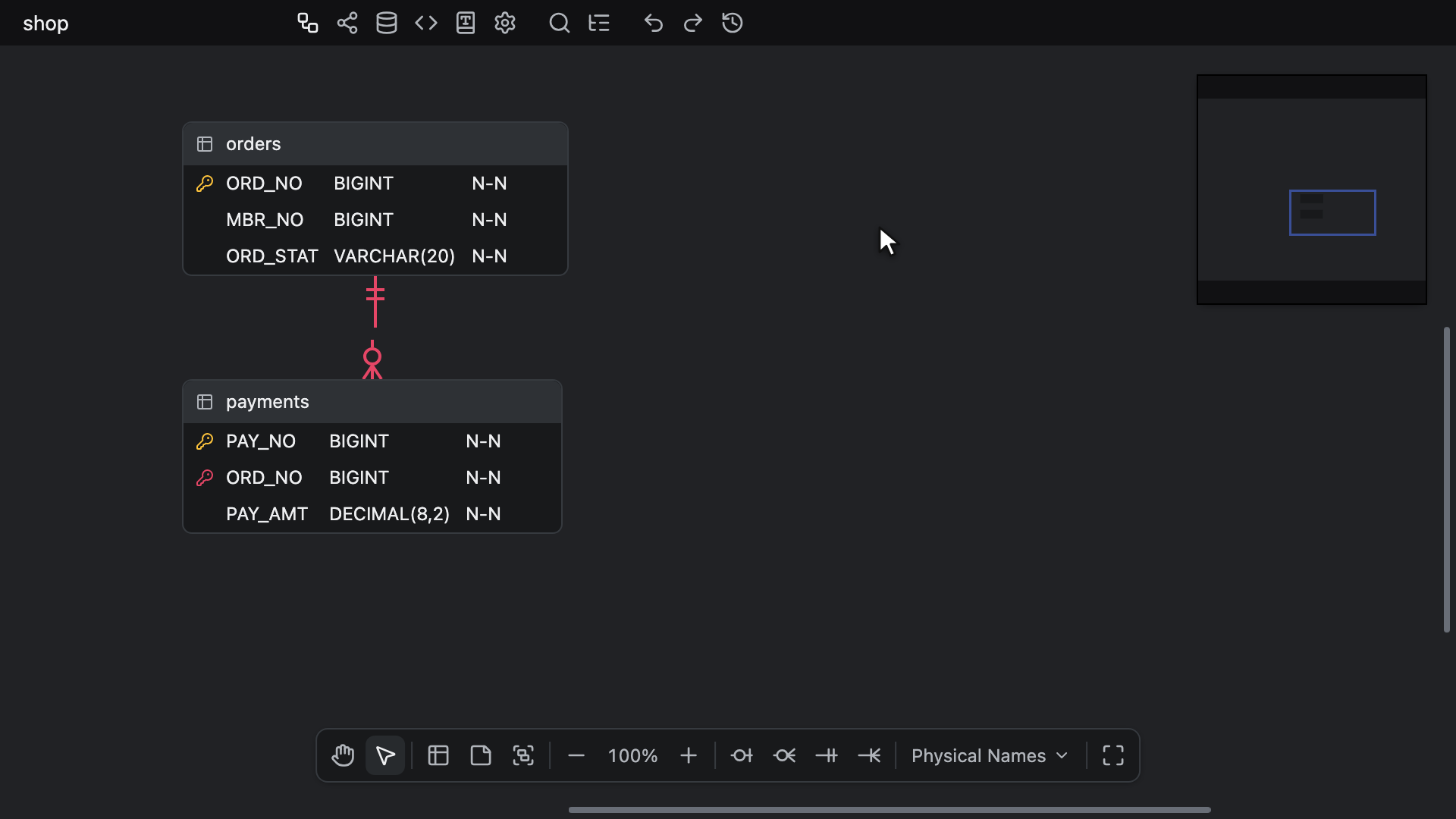Image resolution: width=1456 pixels, height=819 pixels.
Task: Click N-N of PAY_AMT row
Action: pos(483,514)
